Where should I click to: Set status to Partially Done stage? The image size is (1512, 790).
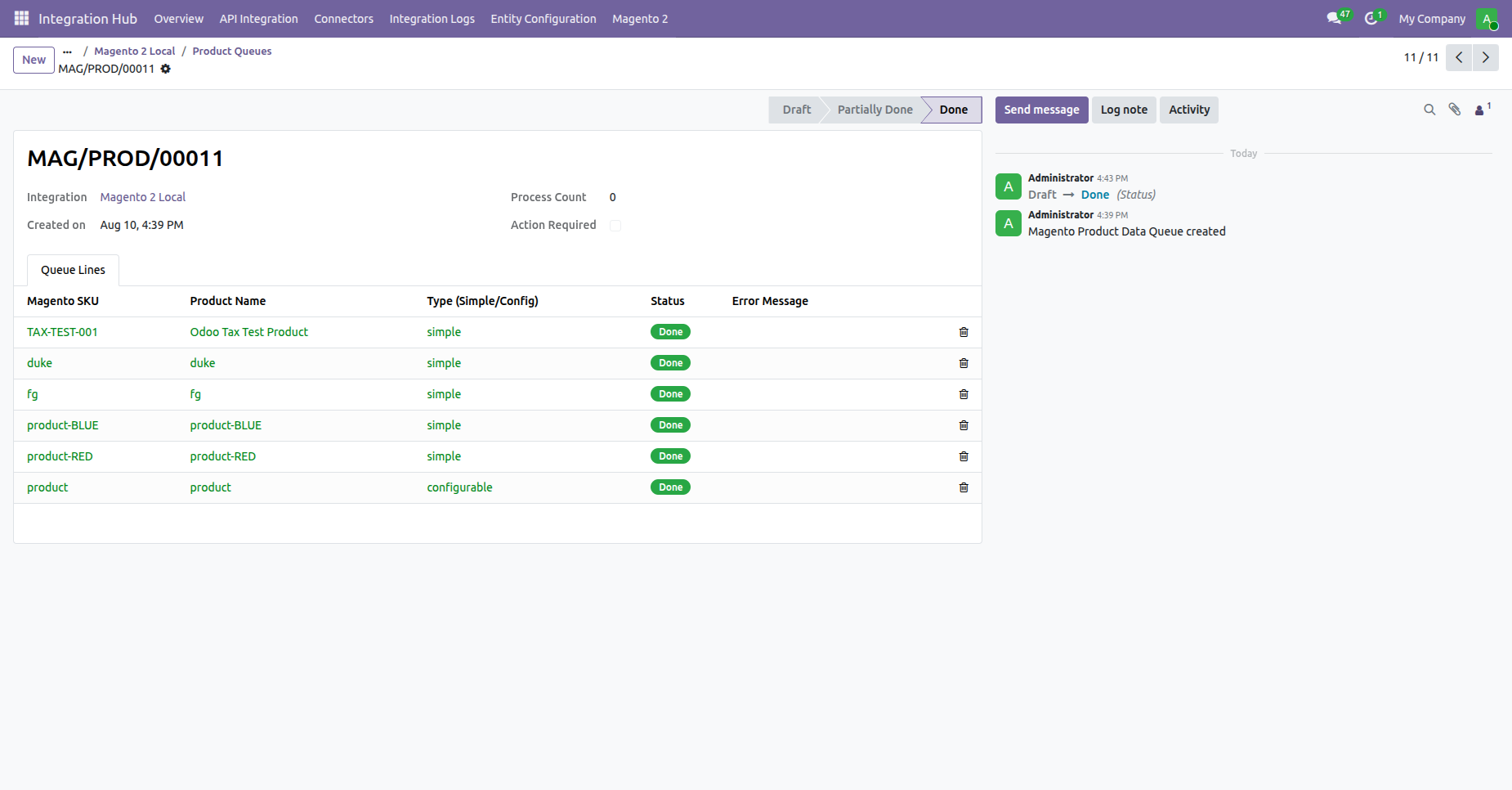pyautogui.click(x=875, y=110)
